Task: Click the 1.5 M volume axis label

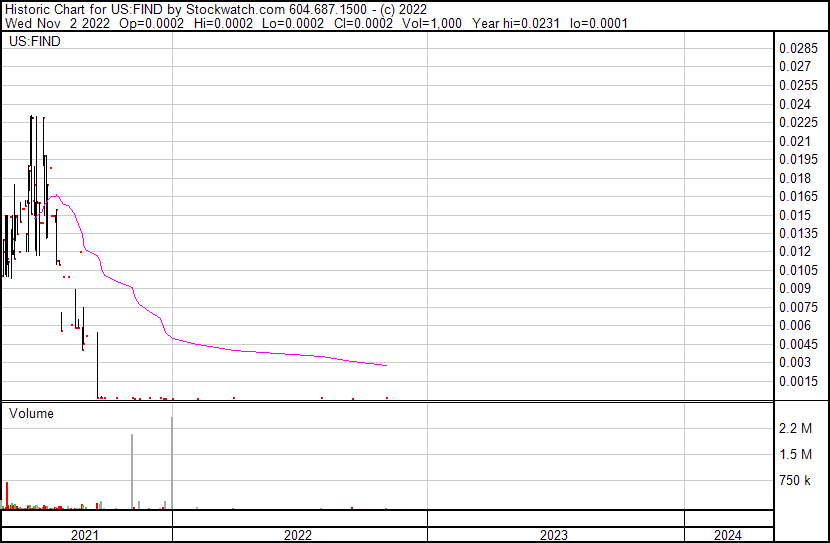Action: (x=795, y=455)
